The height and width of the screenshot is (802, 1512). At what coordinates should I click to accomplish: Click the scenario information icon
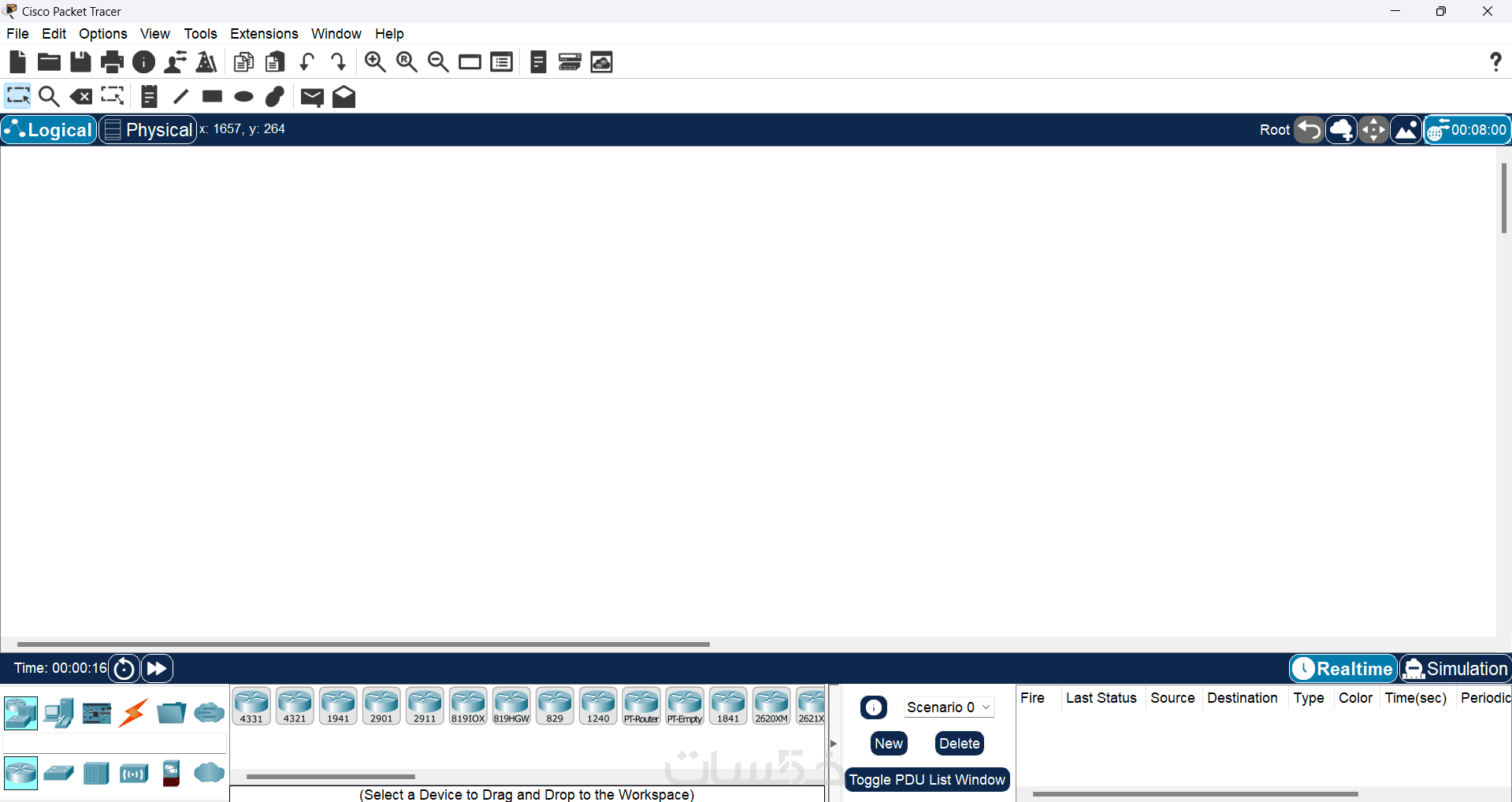[x=874, y=707]
